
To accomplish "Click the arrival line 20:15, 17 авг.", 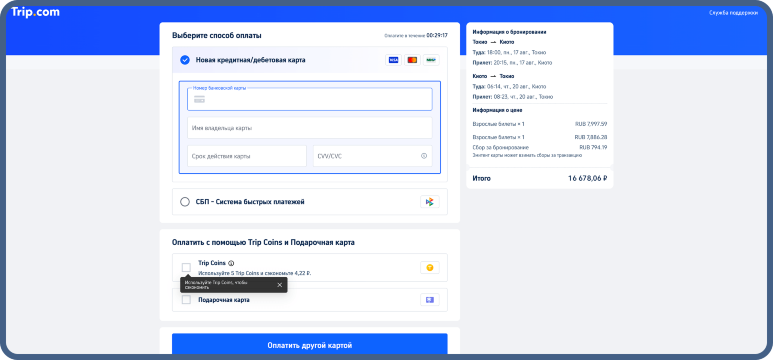I will [512, 63].
